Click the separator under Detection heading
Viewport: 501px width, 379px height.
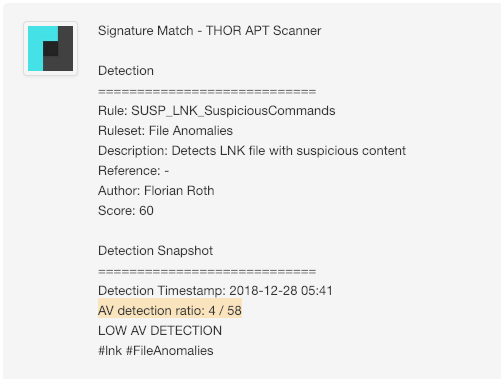point(207,91)
